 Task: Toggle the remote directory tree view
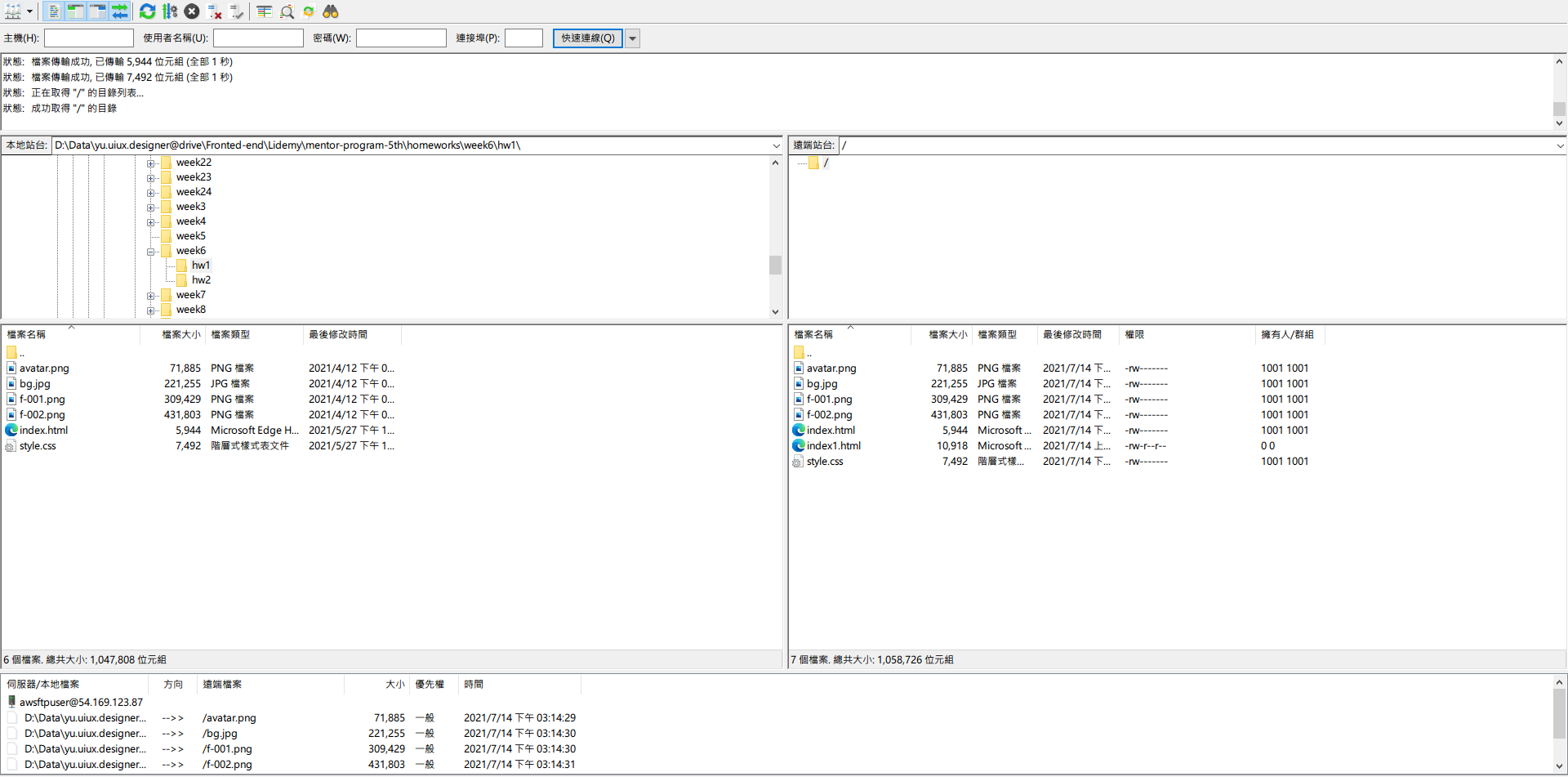(x=97, y=11)
